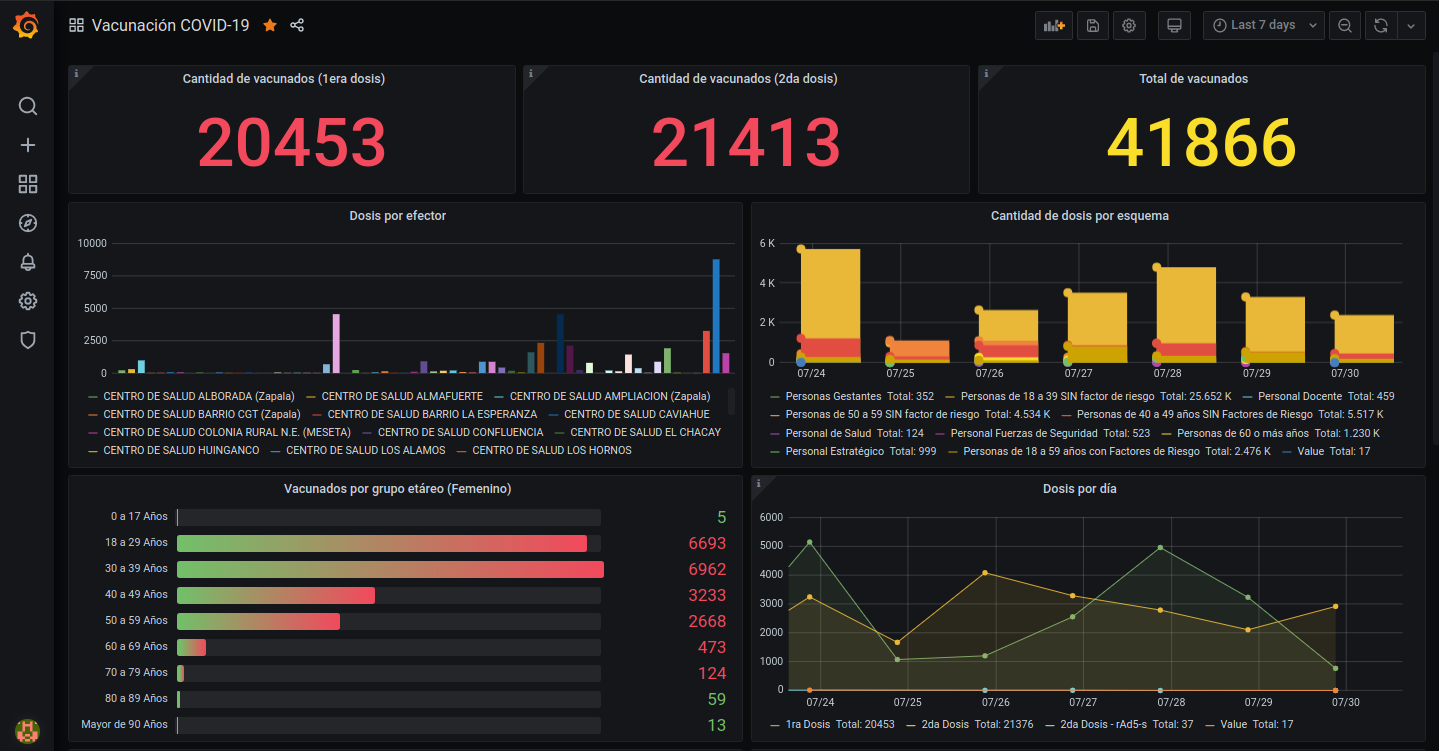Open the Server Admin shield icon
The width and height of the screenshot is (1439, 751).
pos(28,340)
